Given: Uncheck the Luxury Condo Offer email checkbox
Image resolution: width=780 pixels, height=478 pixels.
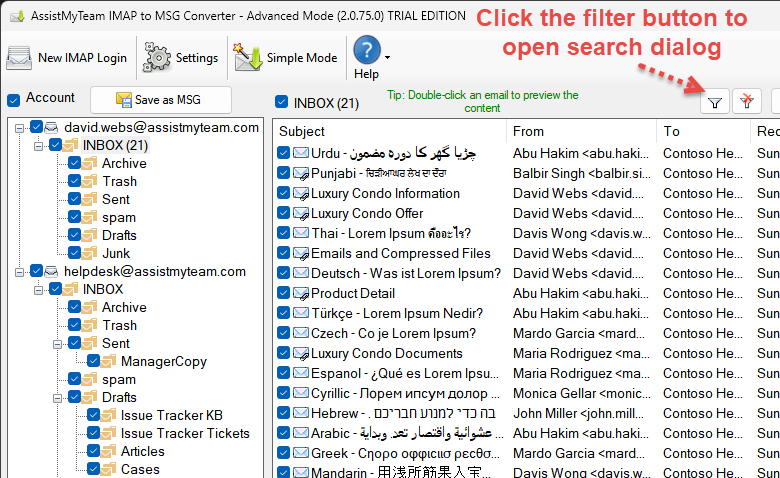Looking at the screenshot, I should pyautogui.click(x=284, y=213).
